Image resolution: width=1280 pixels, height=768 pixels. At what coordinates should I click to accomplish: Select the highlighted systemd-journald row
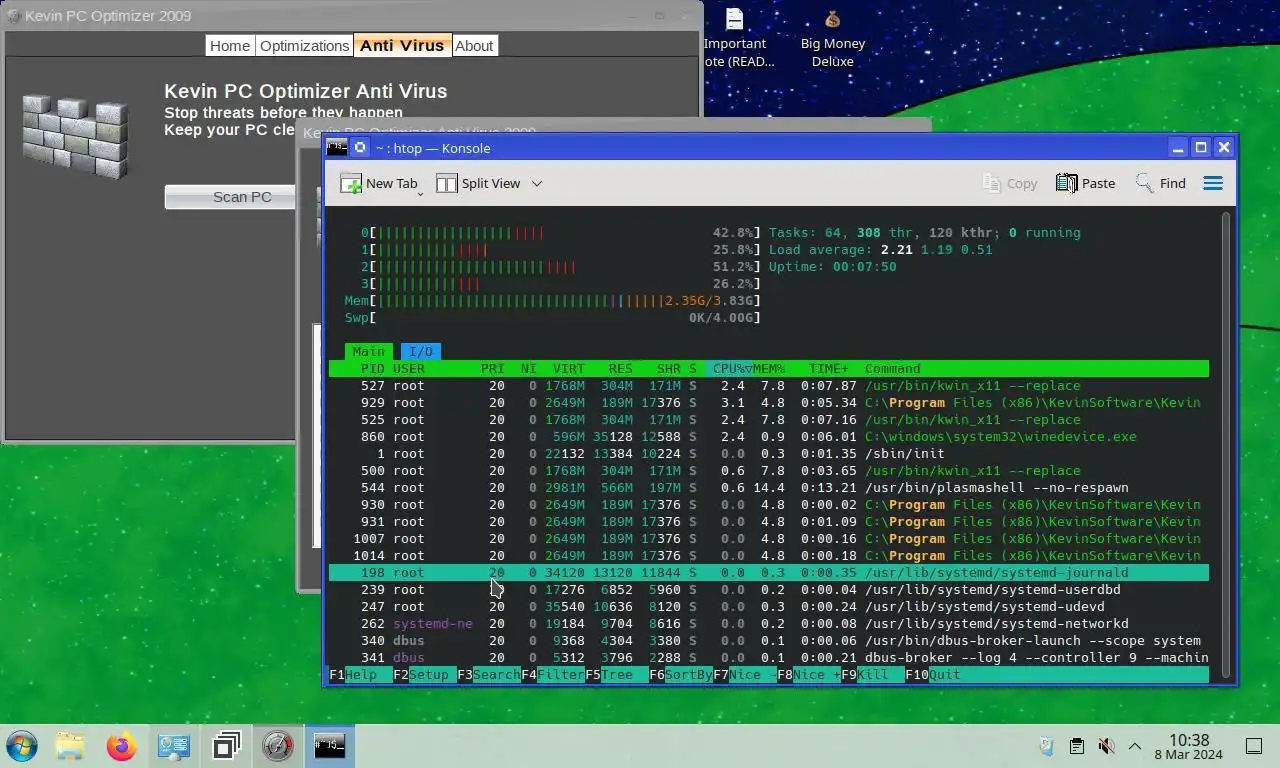(x=769, y=572)
